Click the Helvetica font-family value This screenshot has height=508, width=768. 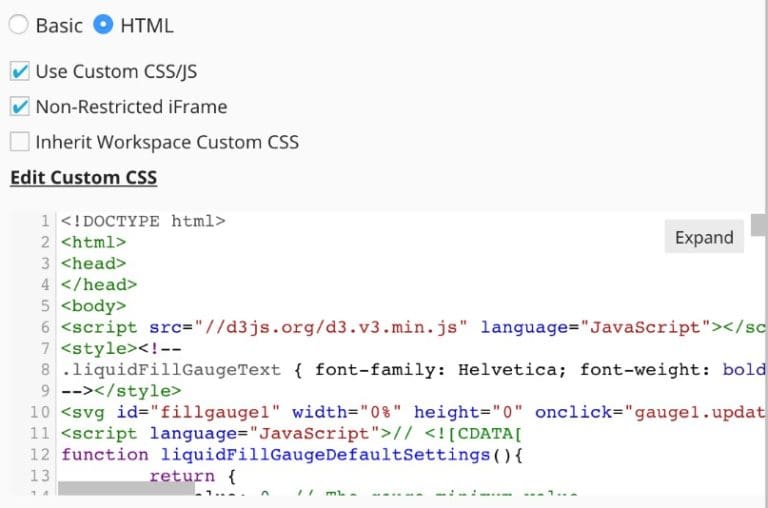point(512,369)
